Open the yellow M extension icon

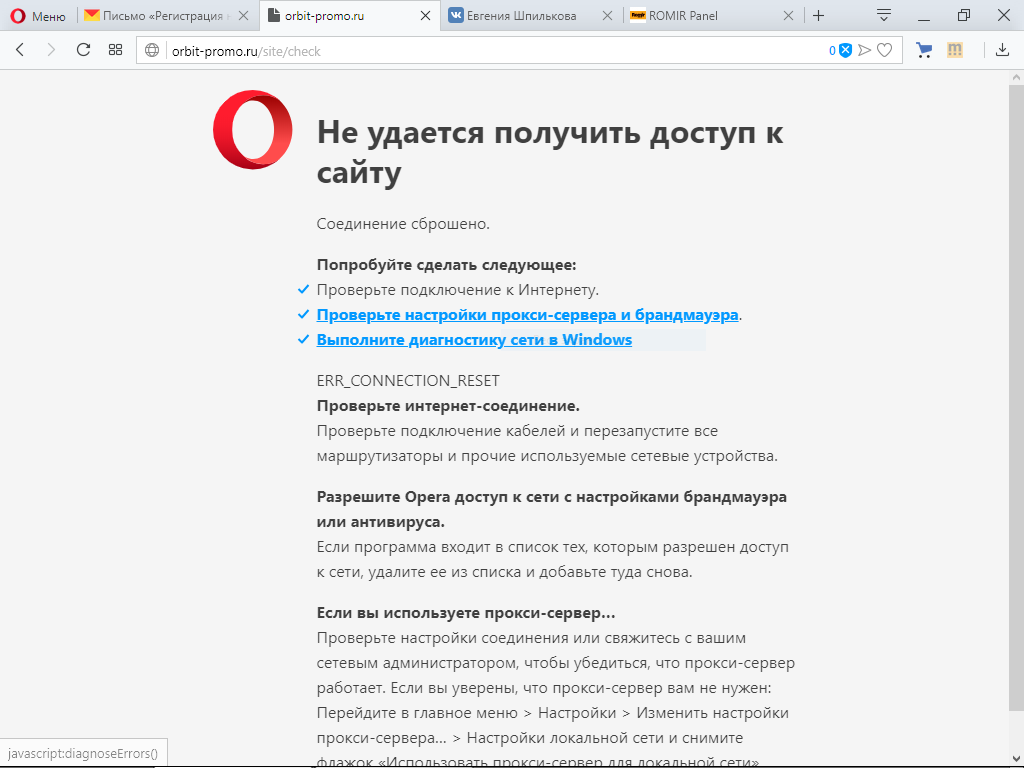(x=955, y=50)
